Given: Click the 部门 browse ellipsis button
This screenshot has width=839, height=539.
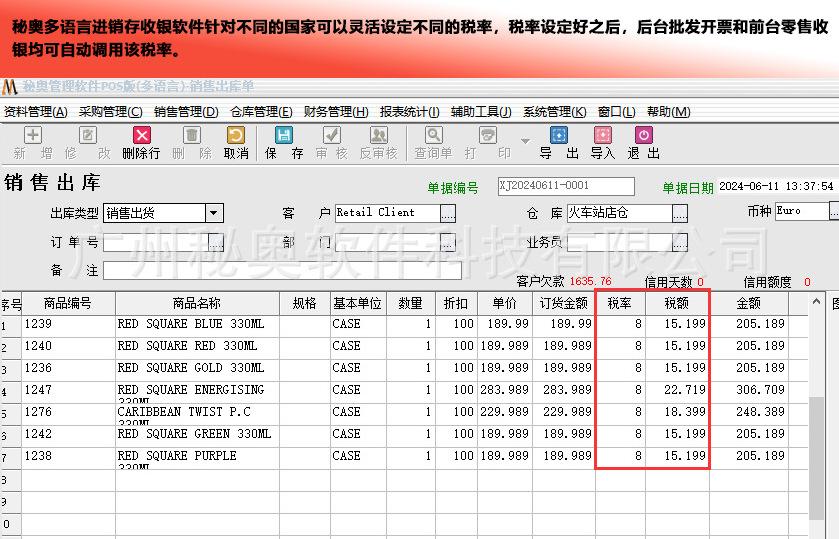Looking at the screenshot, I should coord(448,243).
